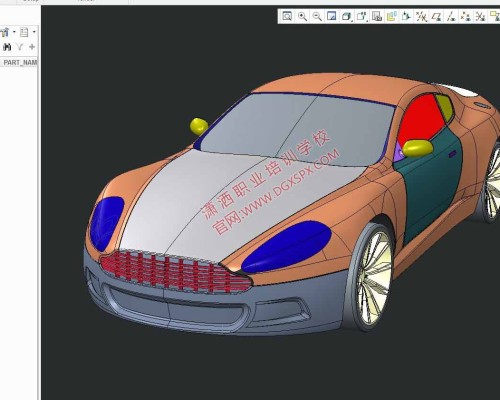Click the filter funnel icon
Image resolution: width=500 pixels, height=400 pixels.
(20, 47)
